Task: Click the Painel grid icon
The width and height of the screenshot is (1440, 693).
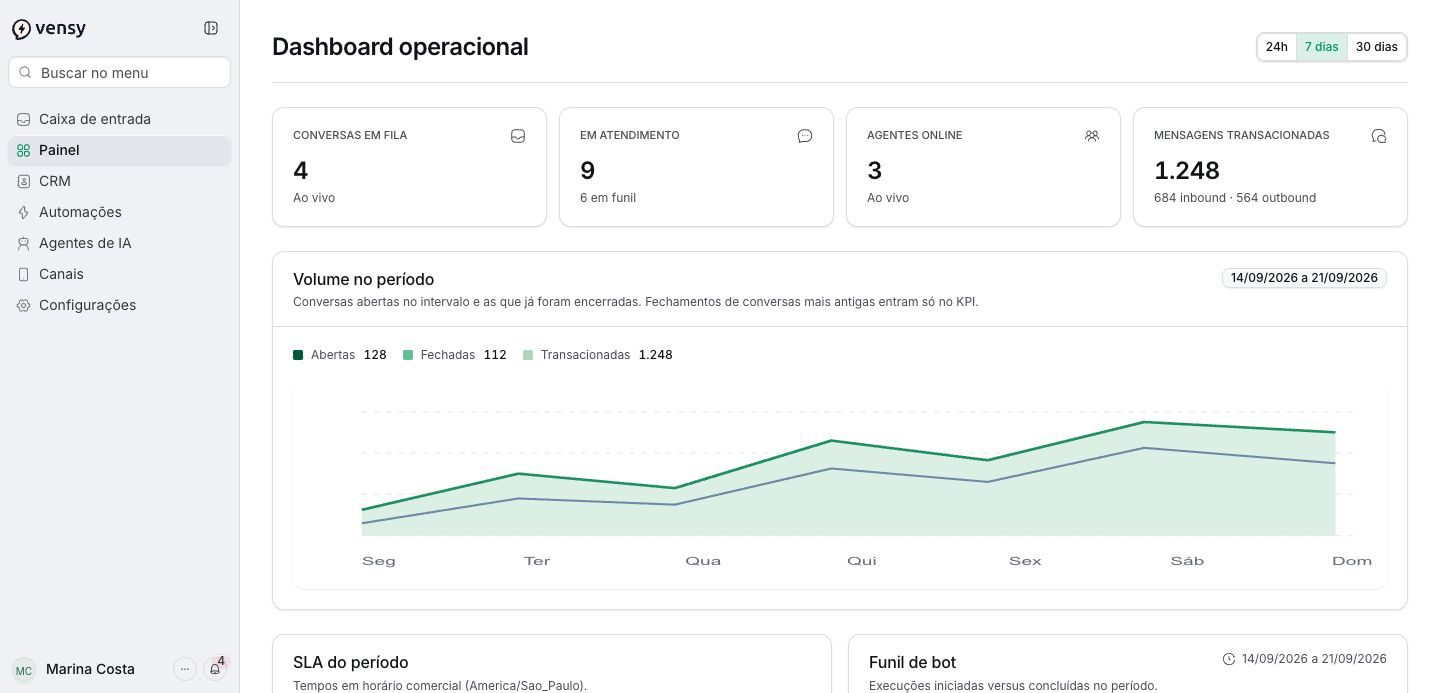Action: point(24,150)
